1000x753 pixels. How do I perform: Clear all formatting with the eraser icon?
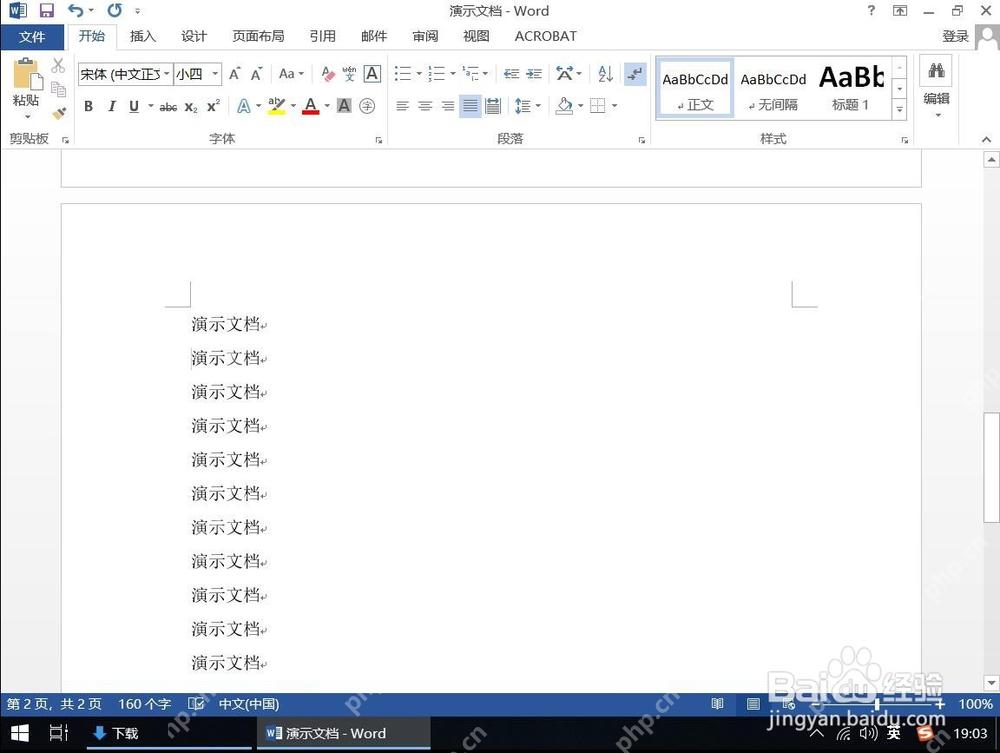click(x=328, y=74)
